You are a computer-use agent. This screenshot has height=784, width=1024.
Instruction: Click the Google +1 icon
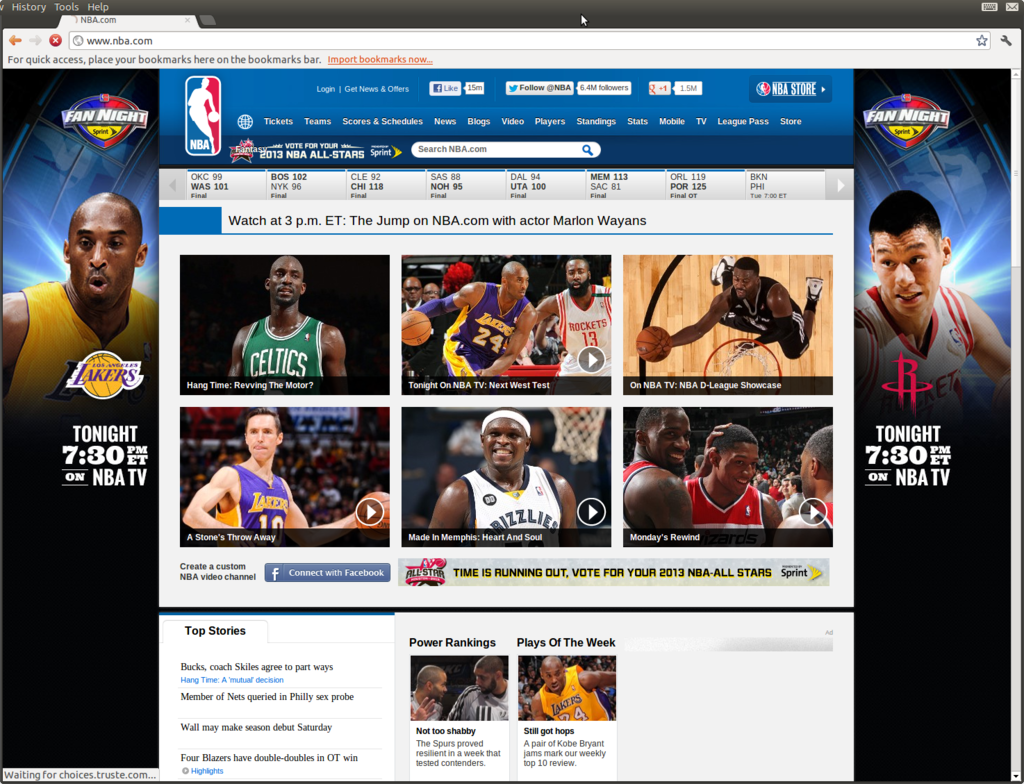657,88
